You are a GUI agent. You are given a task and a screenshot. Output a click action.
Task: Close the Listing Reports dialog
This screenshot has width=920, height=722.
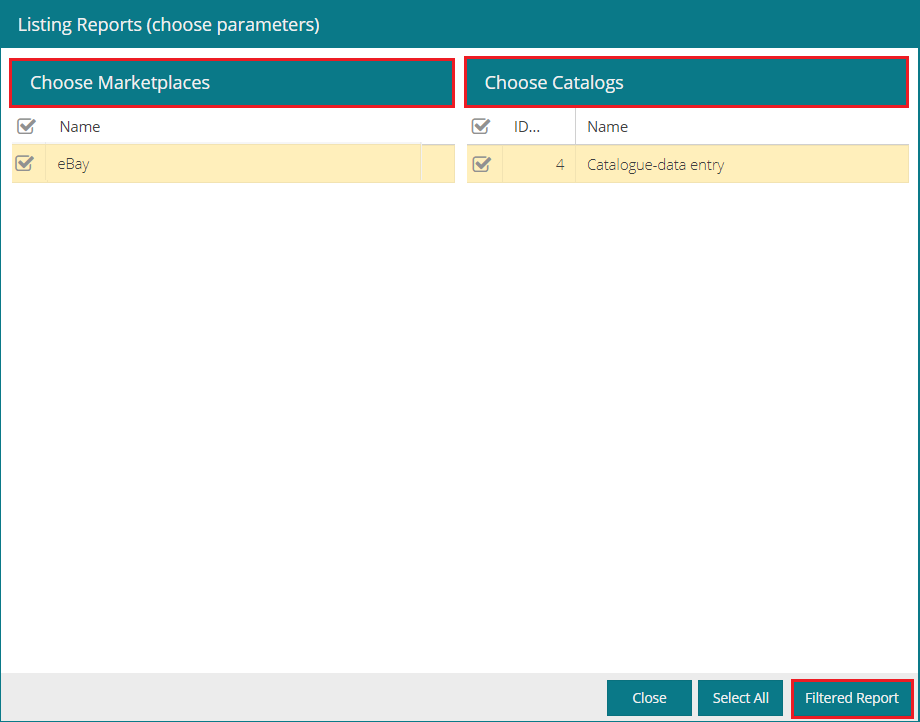point(649,698)
